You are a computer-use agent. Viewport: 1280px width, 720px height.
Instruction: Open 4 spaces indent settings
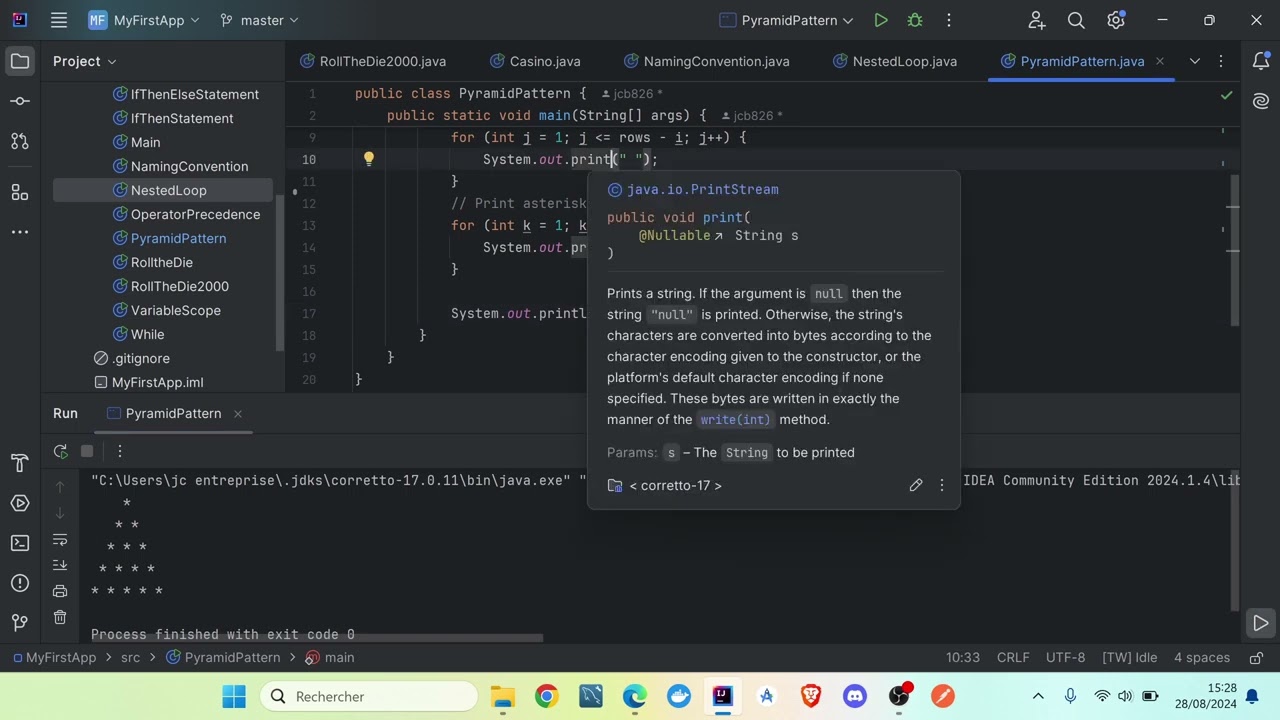tap(1202, 657)
